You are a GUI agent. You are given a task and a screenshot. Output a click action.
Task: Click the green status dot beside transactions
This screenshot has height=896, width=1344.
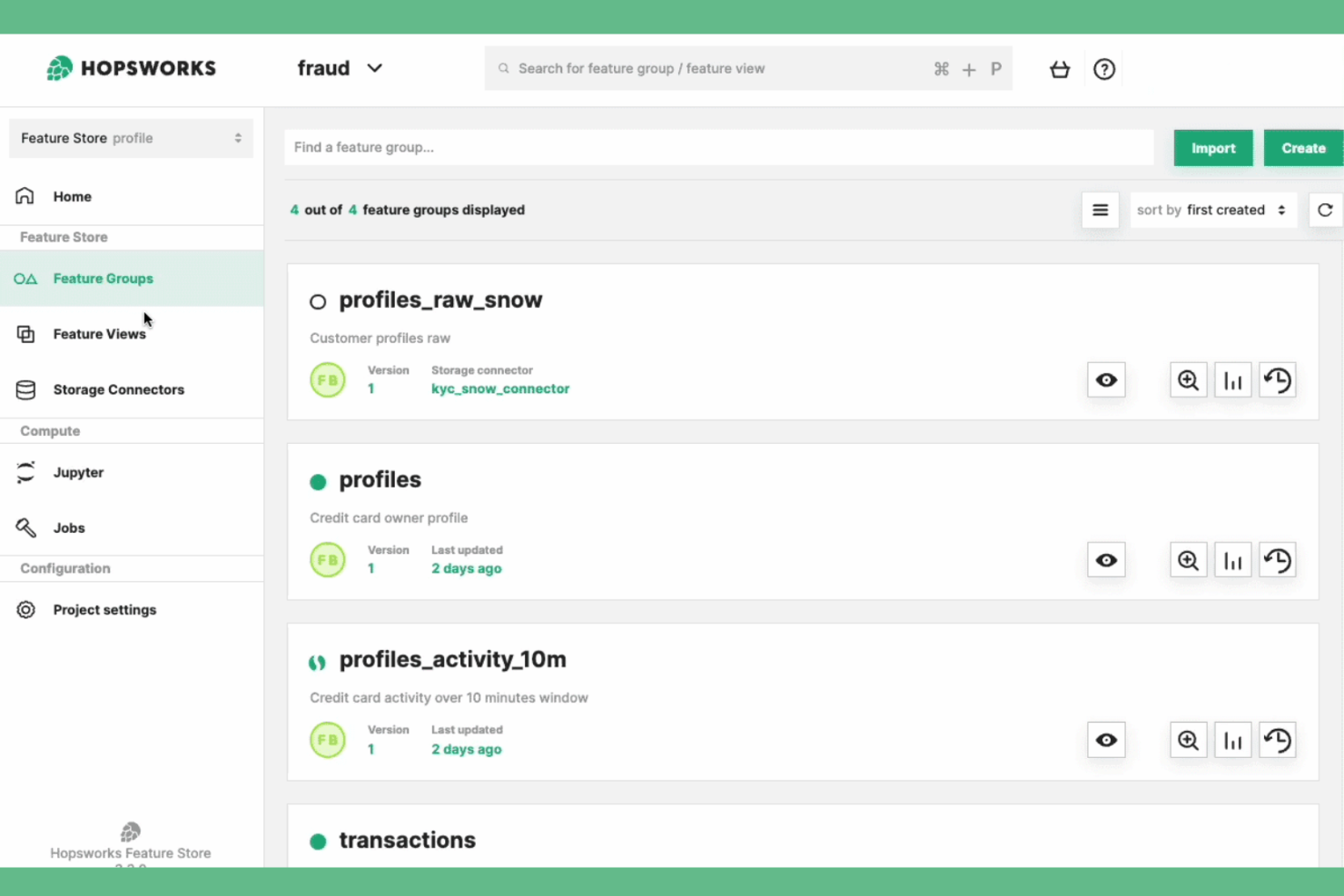tap(318, 842)
